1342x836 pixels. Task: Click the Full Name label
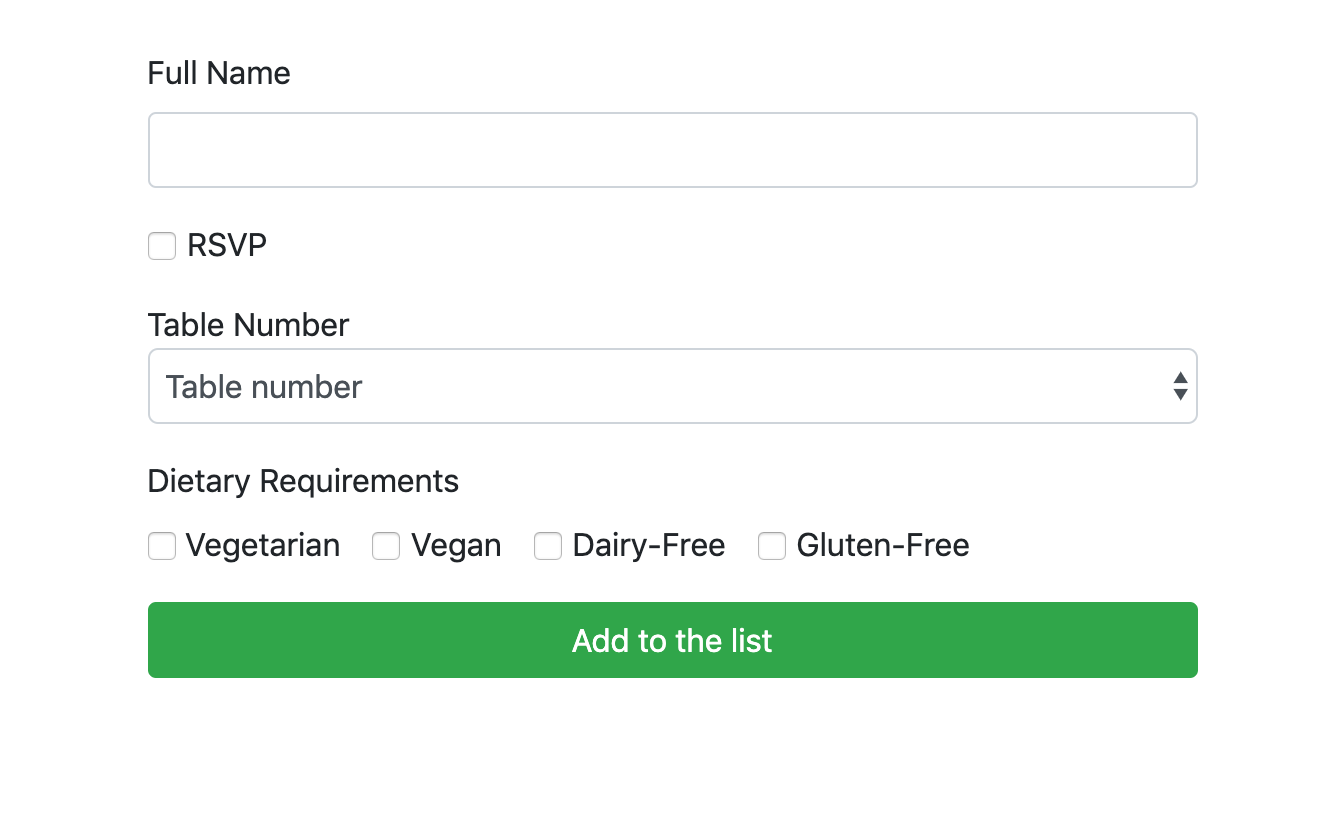point(219,73)
